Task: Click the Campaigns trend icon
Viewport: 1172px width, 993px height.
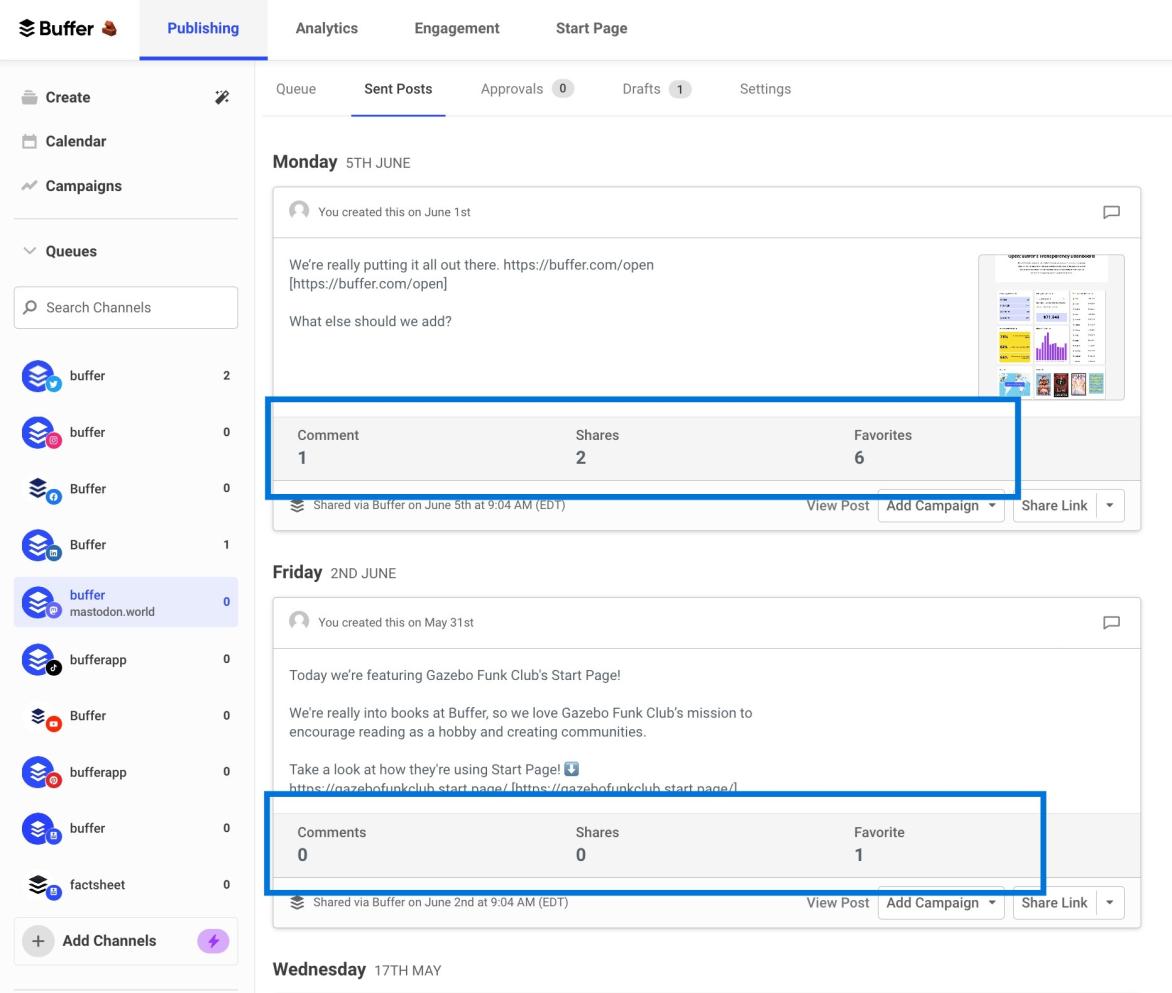Action: click(x=29, y=185)
